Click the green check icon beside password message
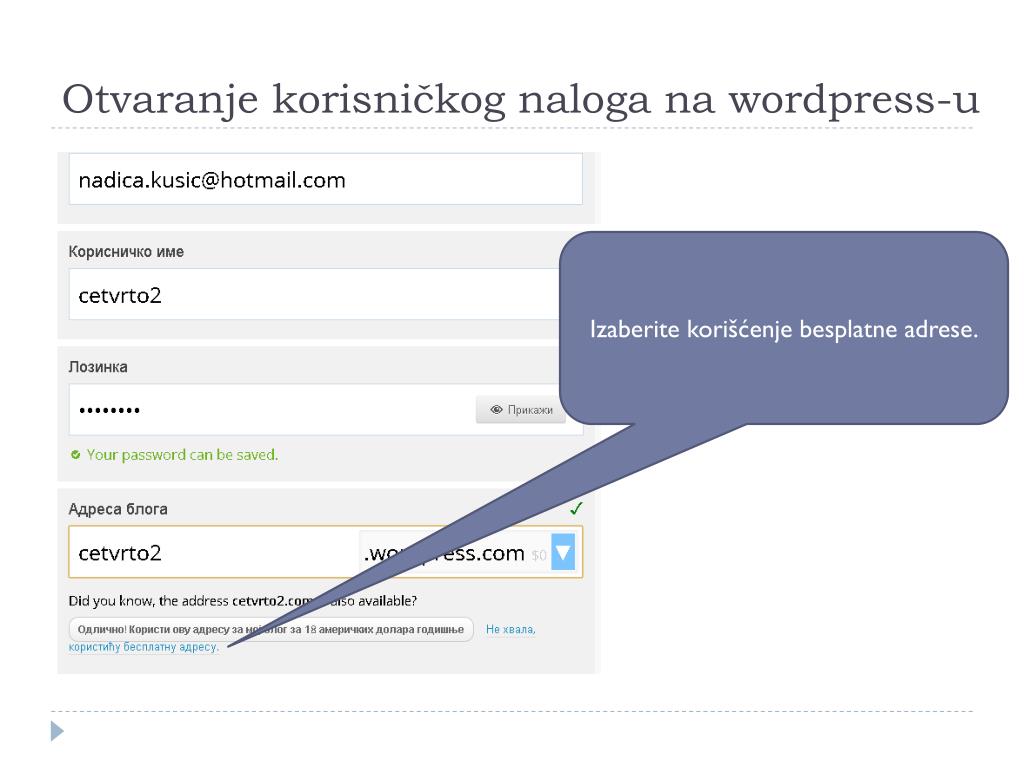 76,455
